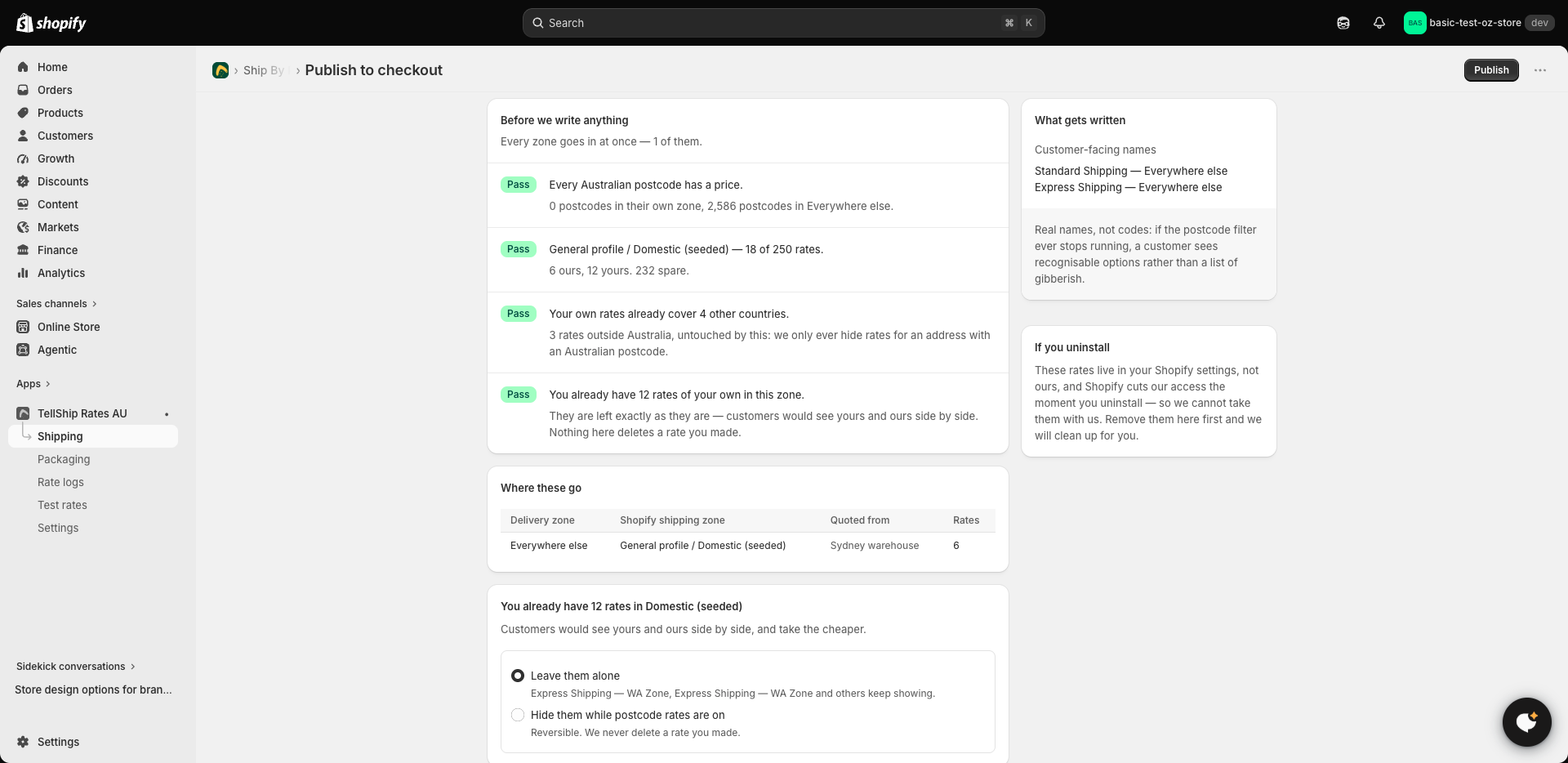Open Sidekick icon in top bar
Screen dimensions: 1568x763
[x=1343, y=23]
